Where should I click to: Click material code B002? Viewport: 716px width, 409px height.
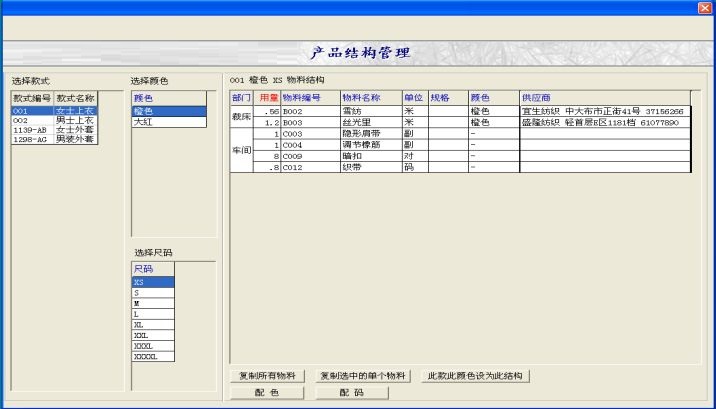click(311, 111)
